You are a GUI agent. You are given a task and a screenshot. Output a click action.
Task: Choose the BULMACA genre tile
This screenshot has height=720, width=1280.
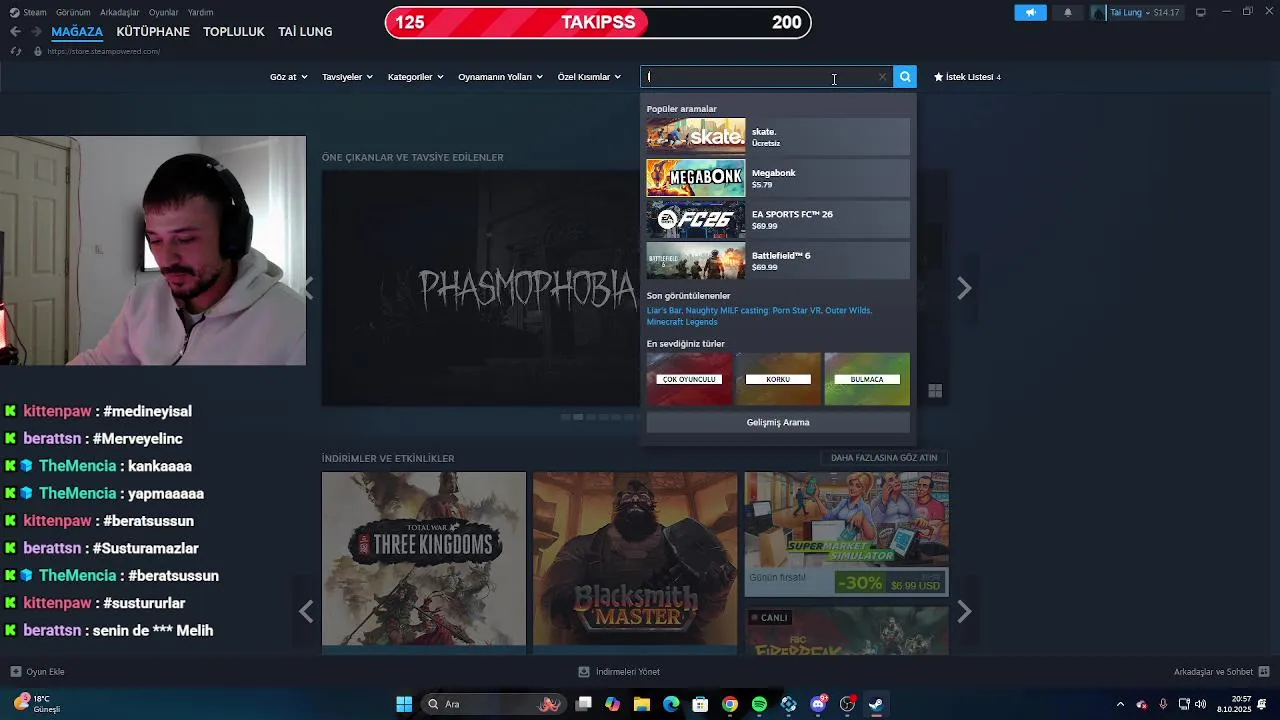point(867,379)
